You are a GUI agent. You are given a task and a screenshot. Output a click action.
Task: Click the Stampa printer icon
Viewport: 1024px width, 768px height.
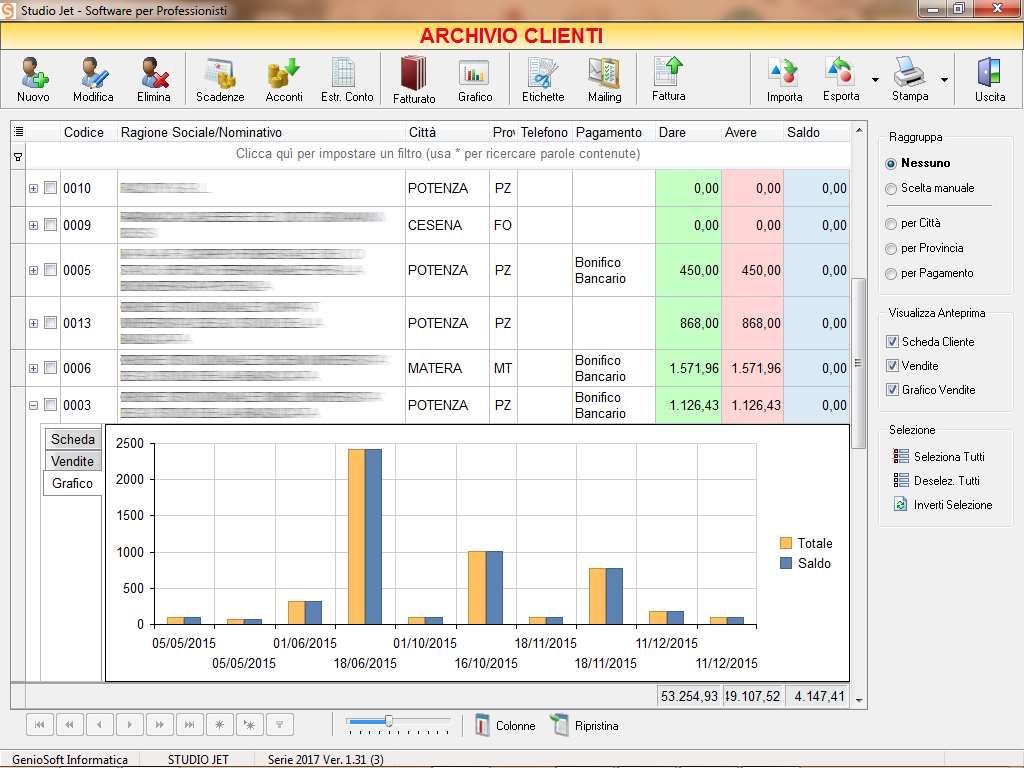909,72
